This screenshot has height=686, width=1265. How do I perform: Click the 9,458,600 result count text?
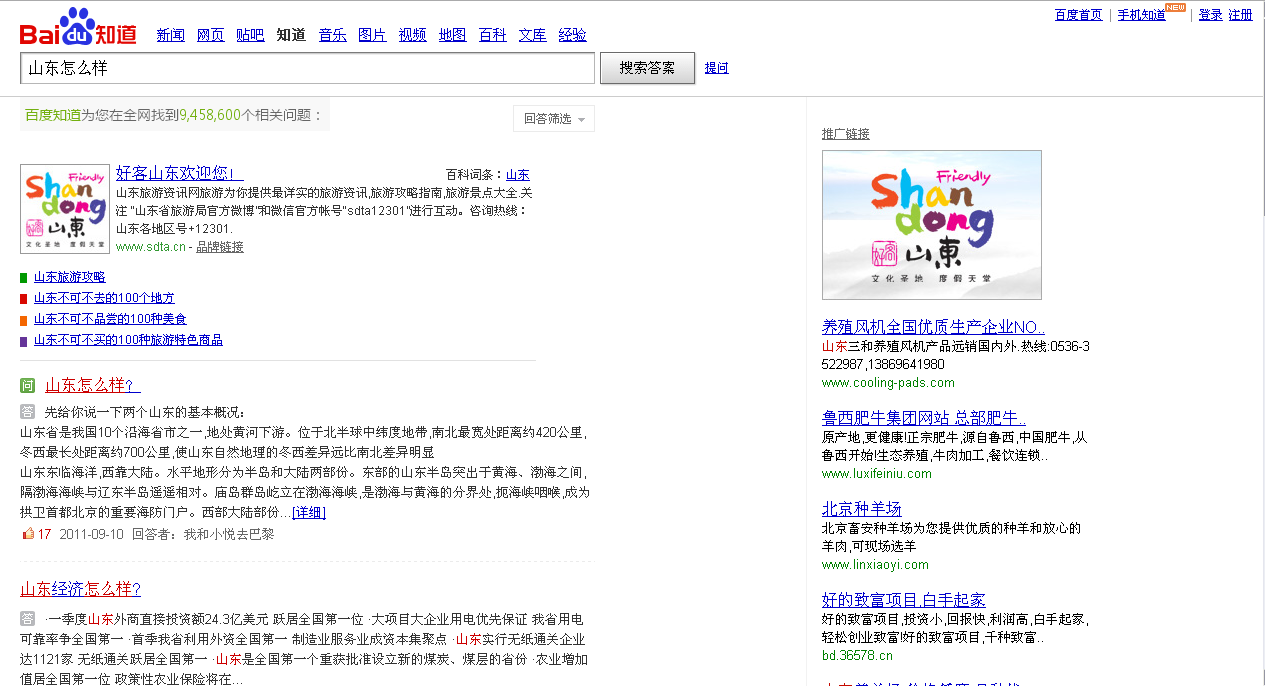(x=210, y=115)
